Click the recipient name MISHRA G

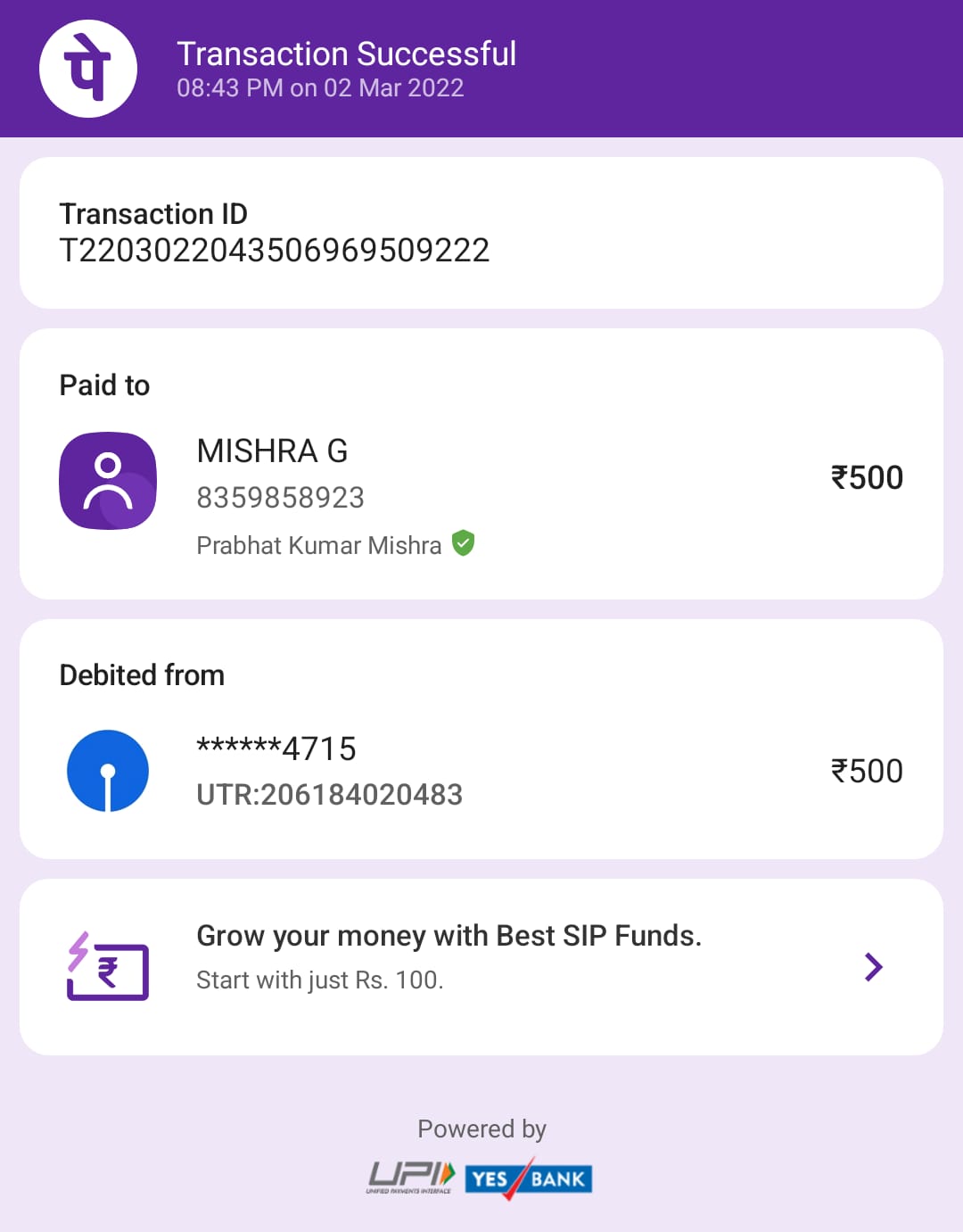(272, 451)
